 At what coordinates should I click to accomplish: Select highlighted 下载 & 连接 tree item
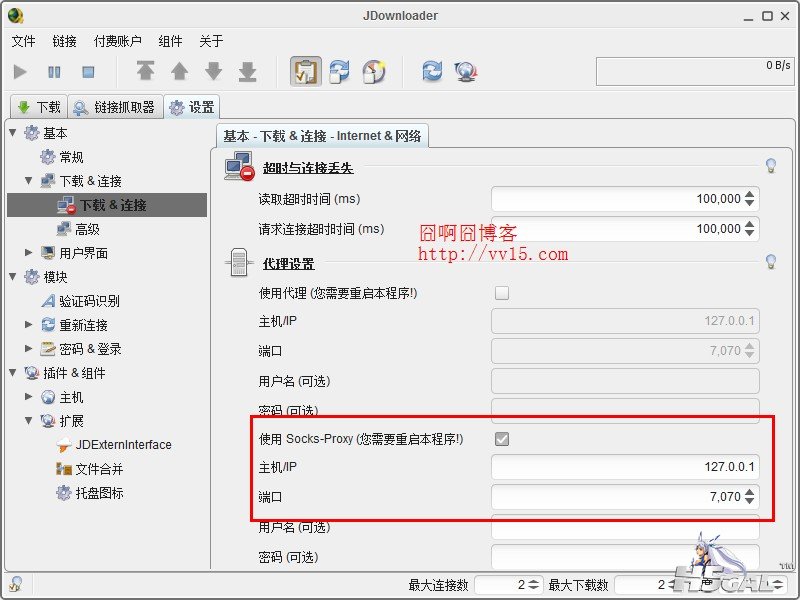pyautogui.click(x=107, y=205)
